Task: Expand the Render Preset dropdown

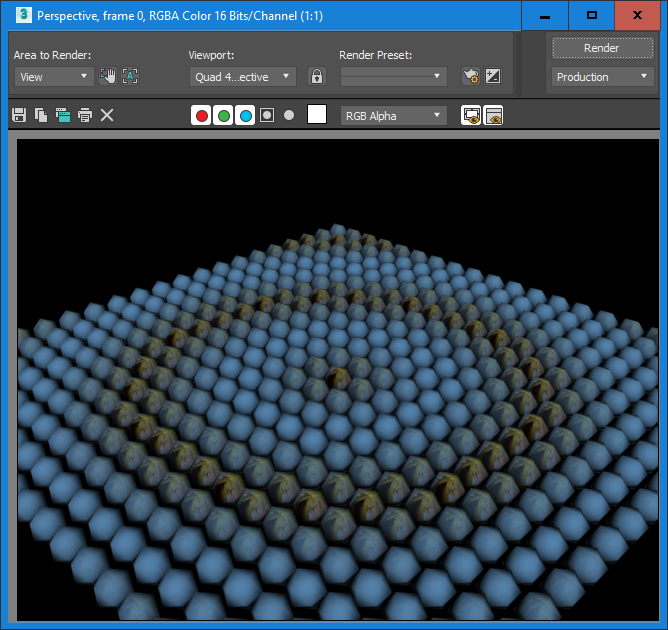Action: (394, 76)
